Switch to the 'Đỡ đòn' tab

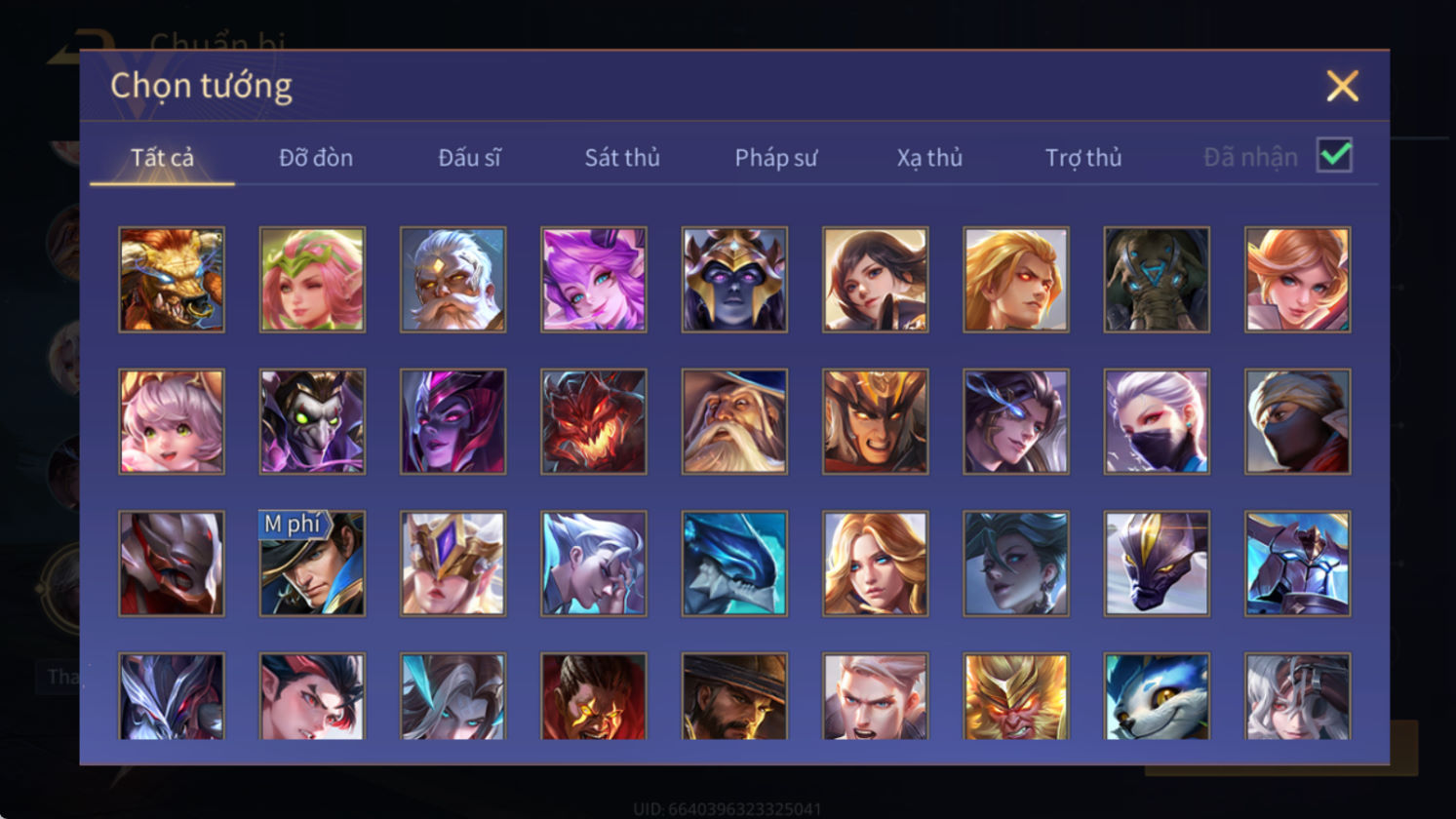coord(316,157)
